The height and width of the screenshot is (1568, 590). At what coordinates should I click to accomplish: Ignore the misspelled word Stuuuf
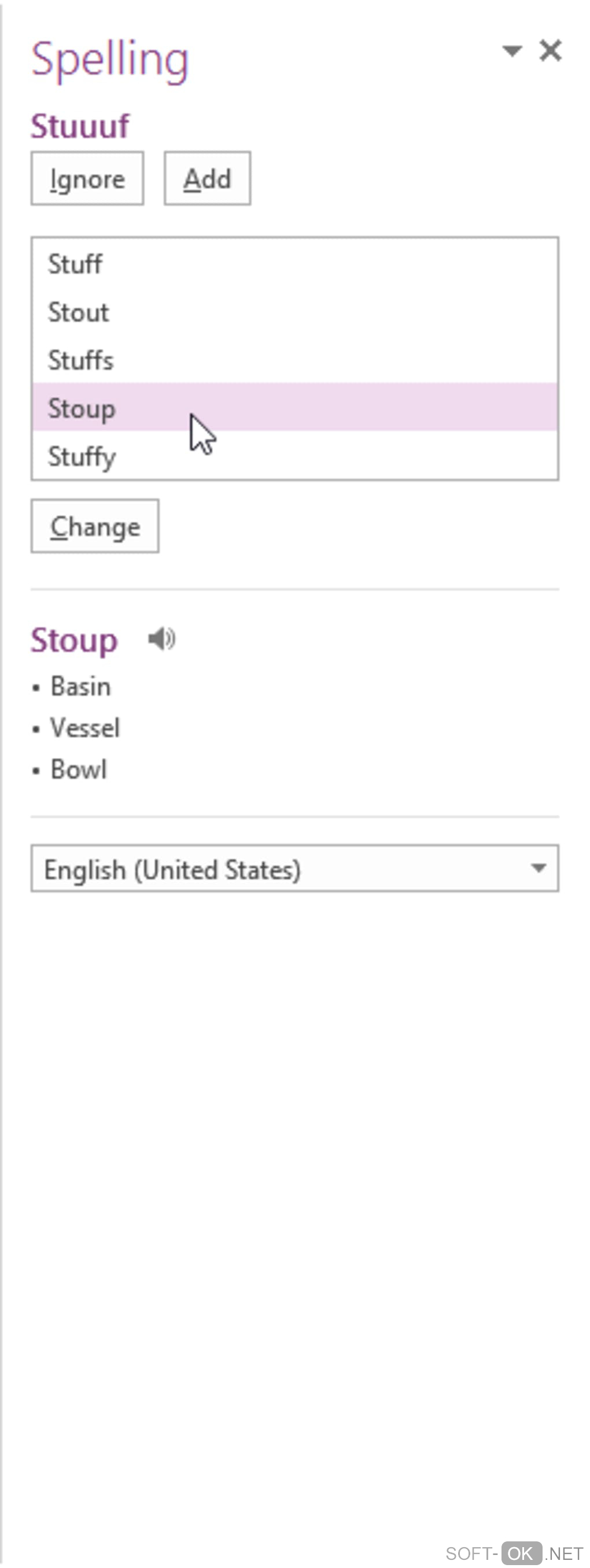[87, 179]
